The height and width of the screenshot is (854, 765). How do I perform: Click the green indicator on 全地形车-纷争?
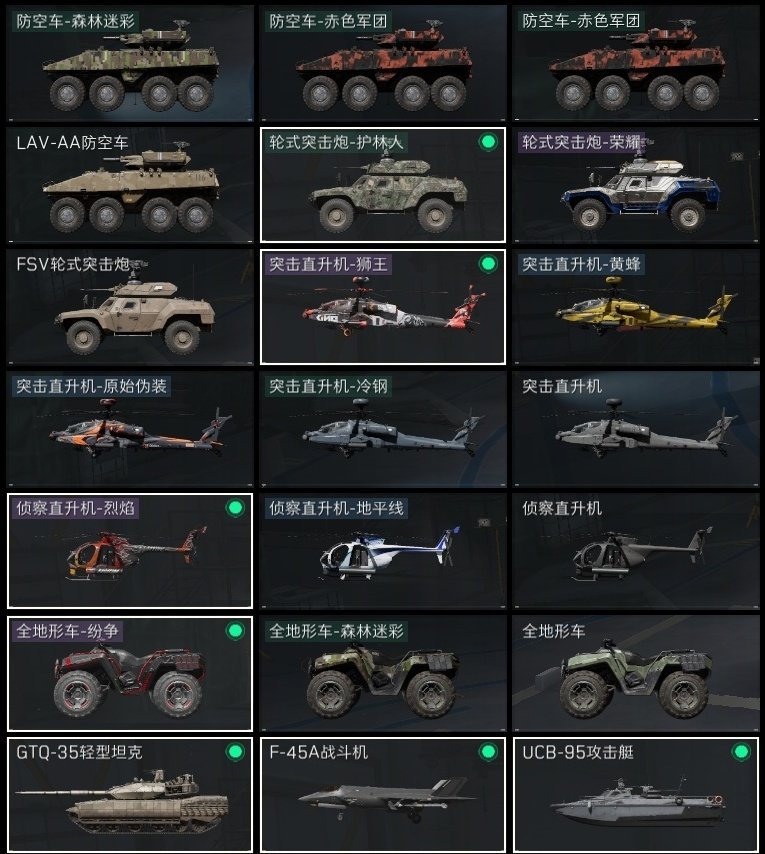tap(235, 631)
